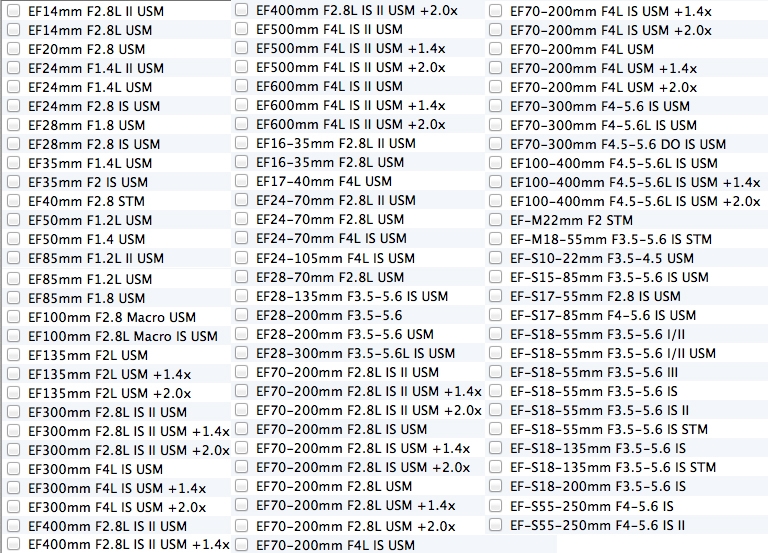This screenshot has height=553, width=768.
Task: Check EF16-35mm F2.8L II USM box
Action: 241,143
